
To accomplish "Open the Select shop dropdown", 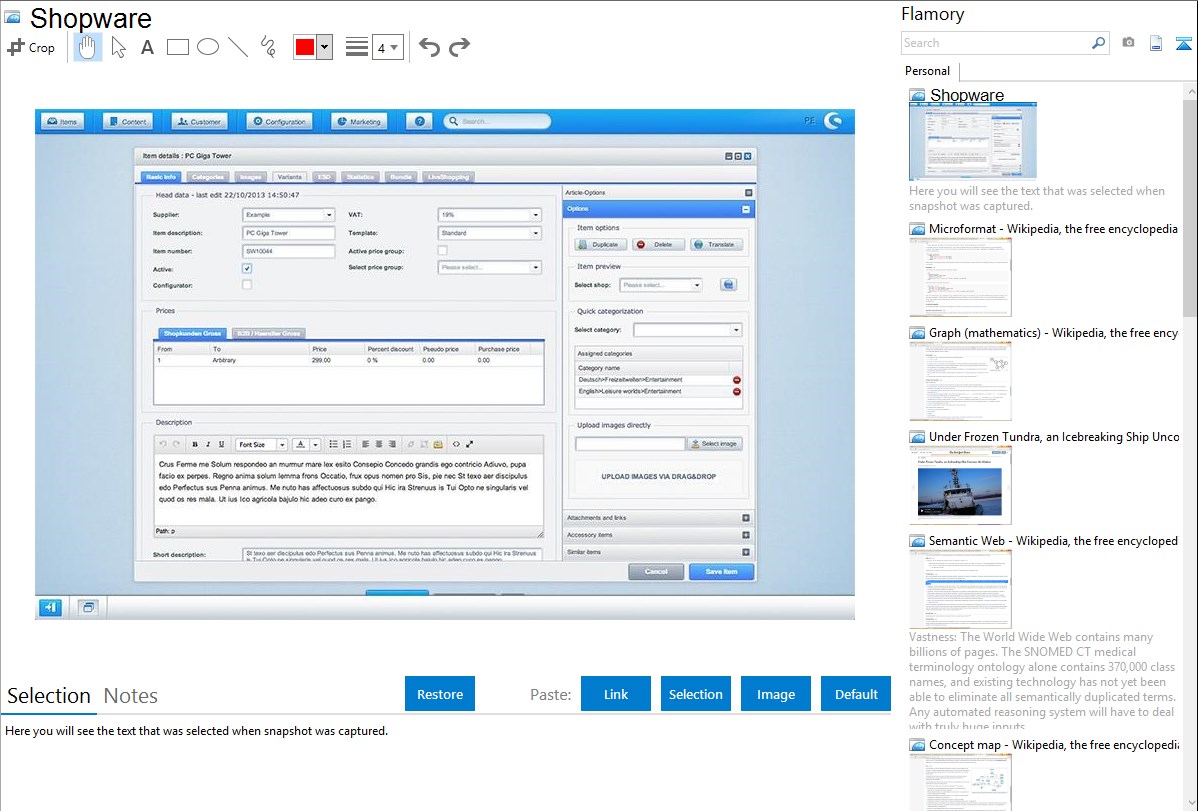I will click(x=660, y=285).
